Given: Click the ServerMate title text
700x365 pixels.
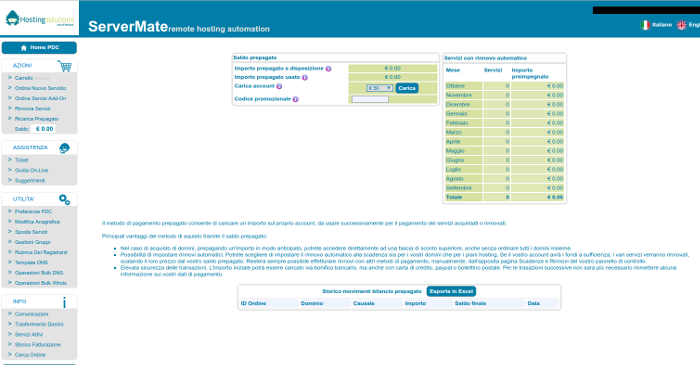Looking at the screenshot, I should click(x=128, y=26).
